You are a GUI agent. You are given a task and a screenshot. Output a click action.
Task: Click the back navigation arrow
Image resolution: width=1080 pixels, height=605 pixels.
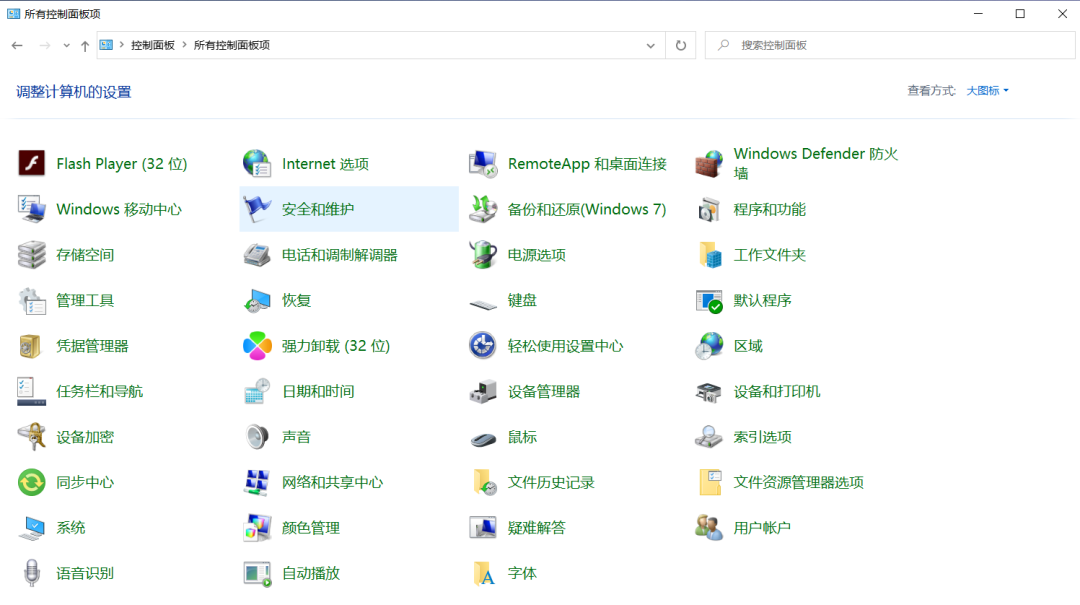point(17,45)
